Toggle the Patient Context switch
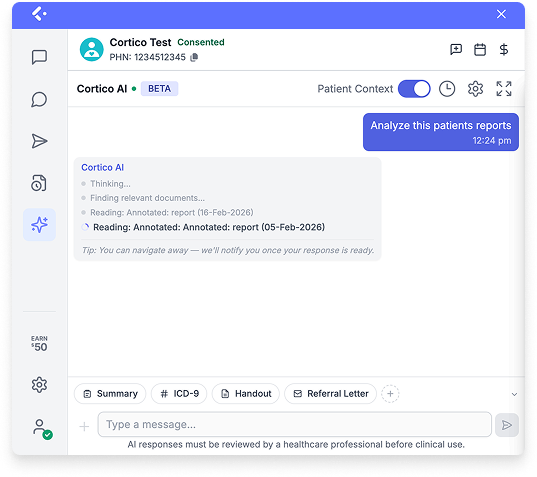537x477 pixels. [x=414, y=89]
